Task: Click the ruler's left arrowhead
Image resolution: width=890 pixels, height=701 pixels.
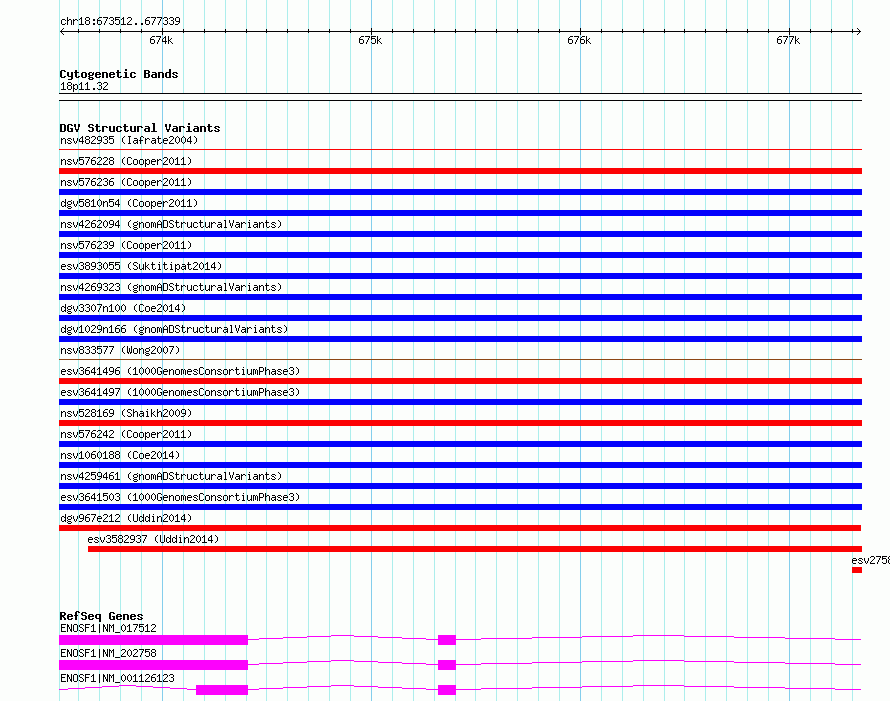Action: 62,31
